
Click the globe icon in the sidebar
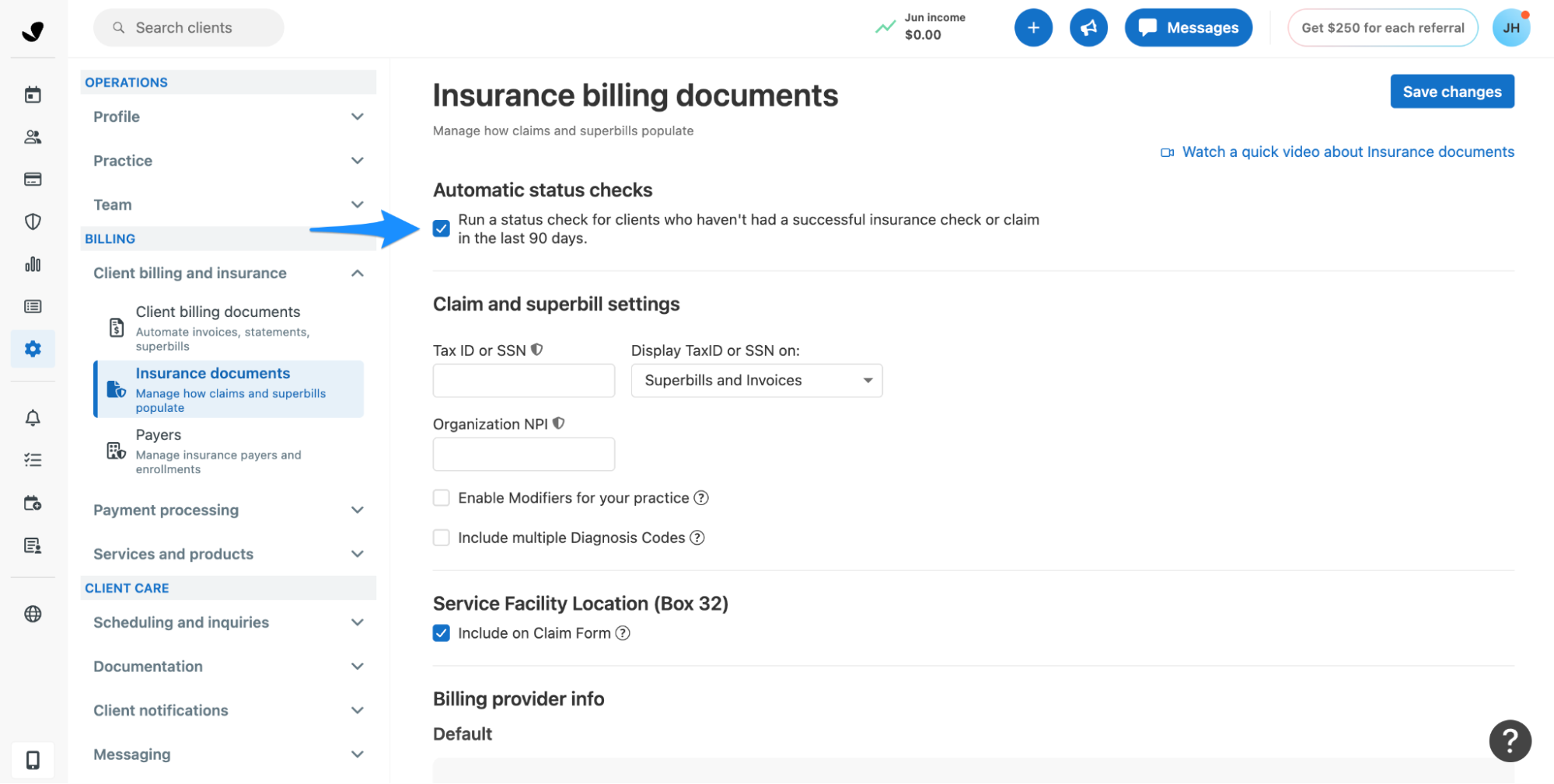point(33,614)
